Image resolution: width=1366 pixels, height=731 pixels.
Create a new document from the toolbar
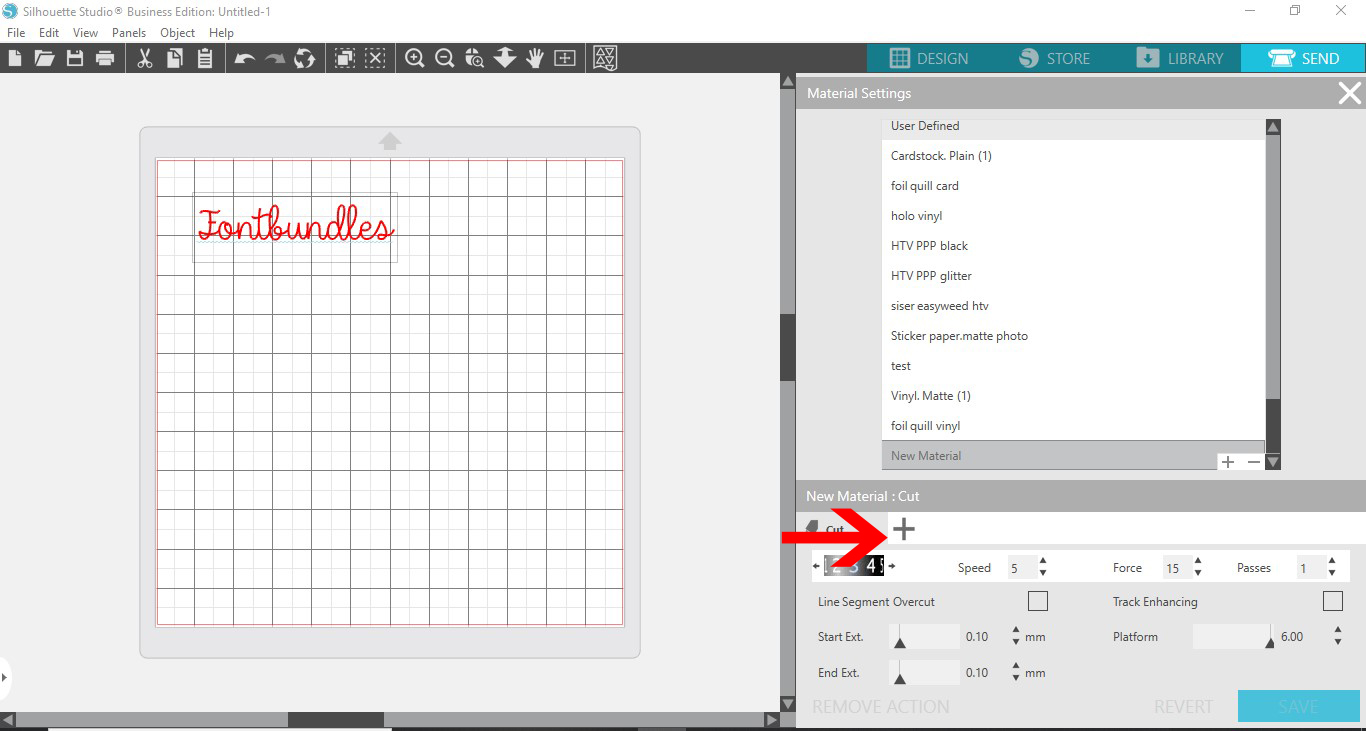pyautogui.click(x=15, y=58)
